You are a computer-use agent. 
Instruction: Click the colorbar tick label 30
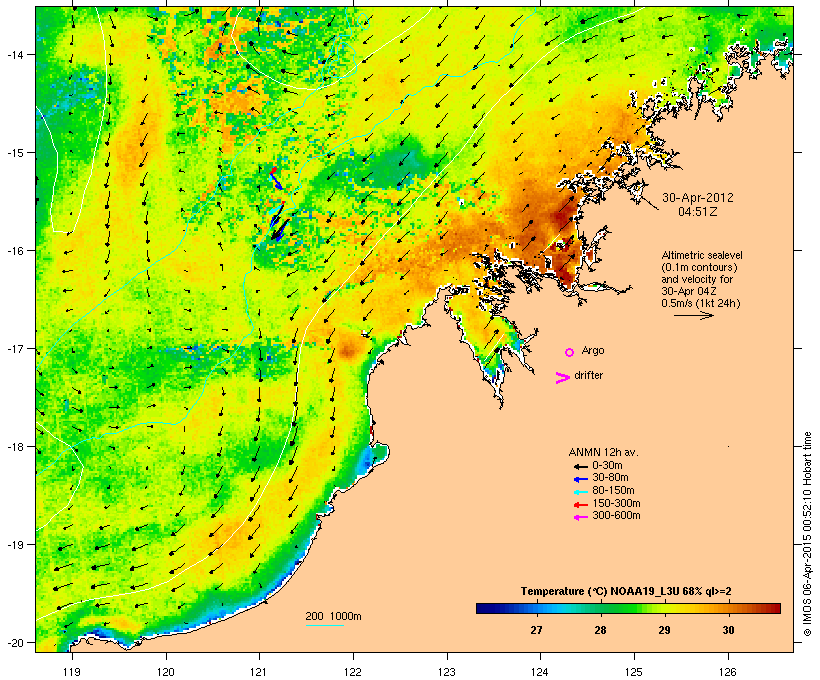[x=728, y=630]
